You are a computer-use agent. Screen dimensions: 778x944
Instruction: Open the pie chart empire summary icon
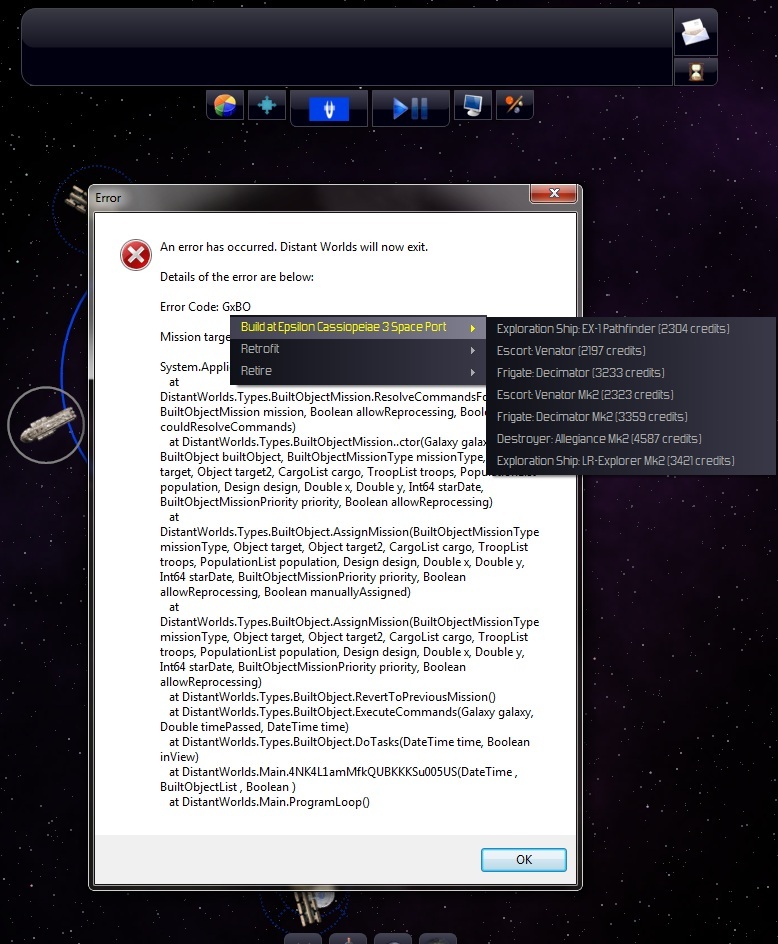click(225, 107)
